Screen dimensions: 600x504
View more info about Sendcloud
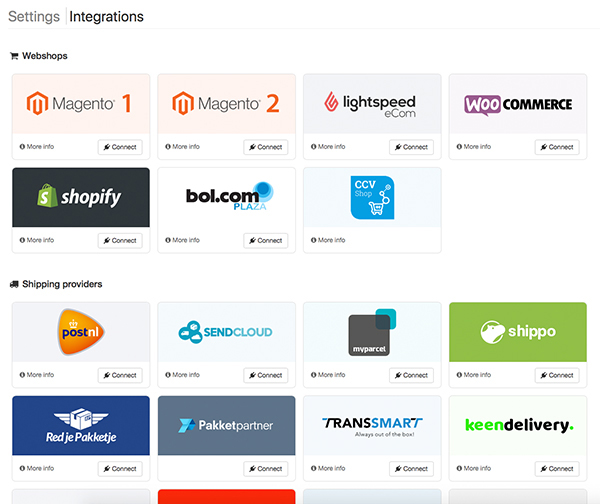click(183, 375)
